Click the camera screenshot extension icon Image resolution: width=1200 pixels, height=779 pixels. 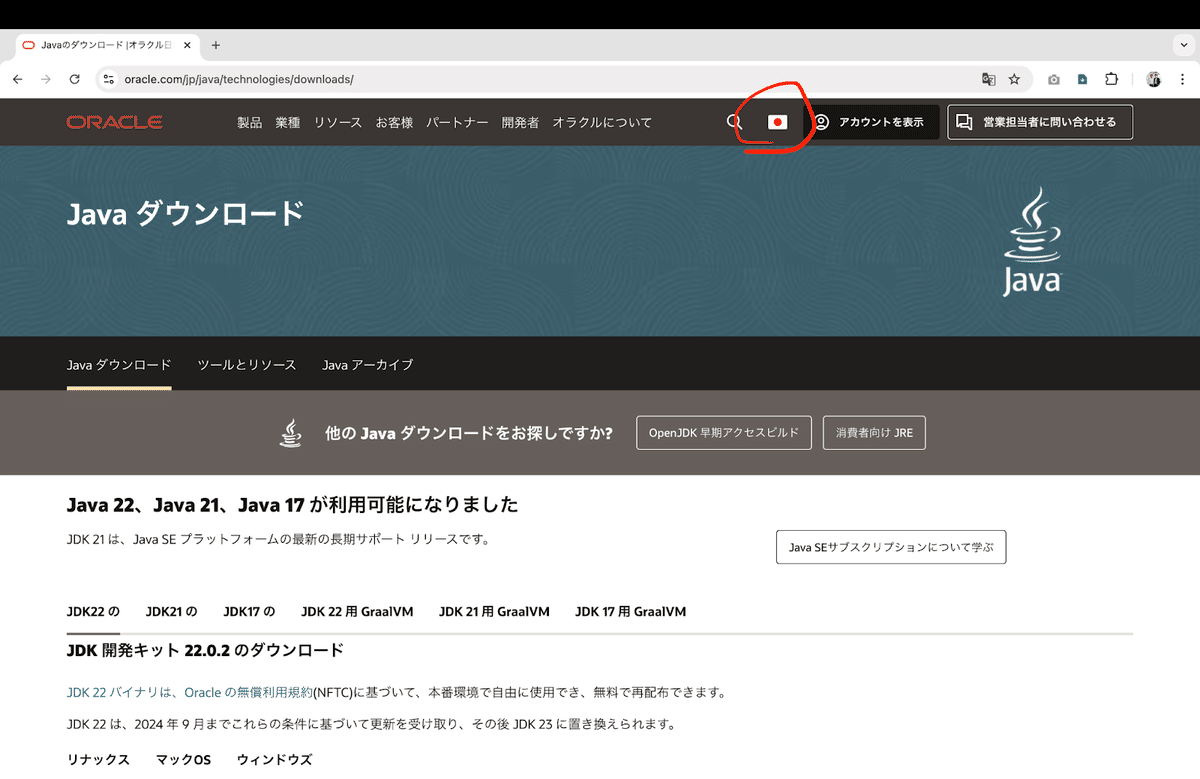1054,79
